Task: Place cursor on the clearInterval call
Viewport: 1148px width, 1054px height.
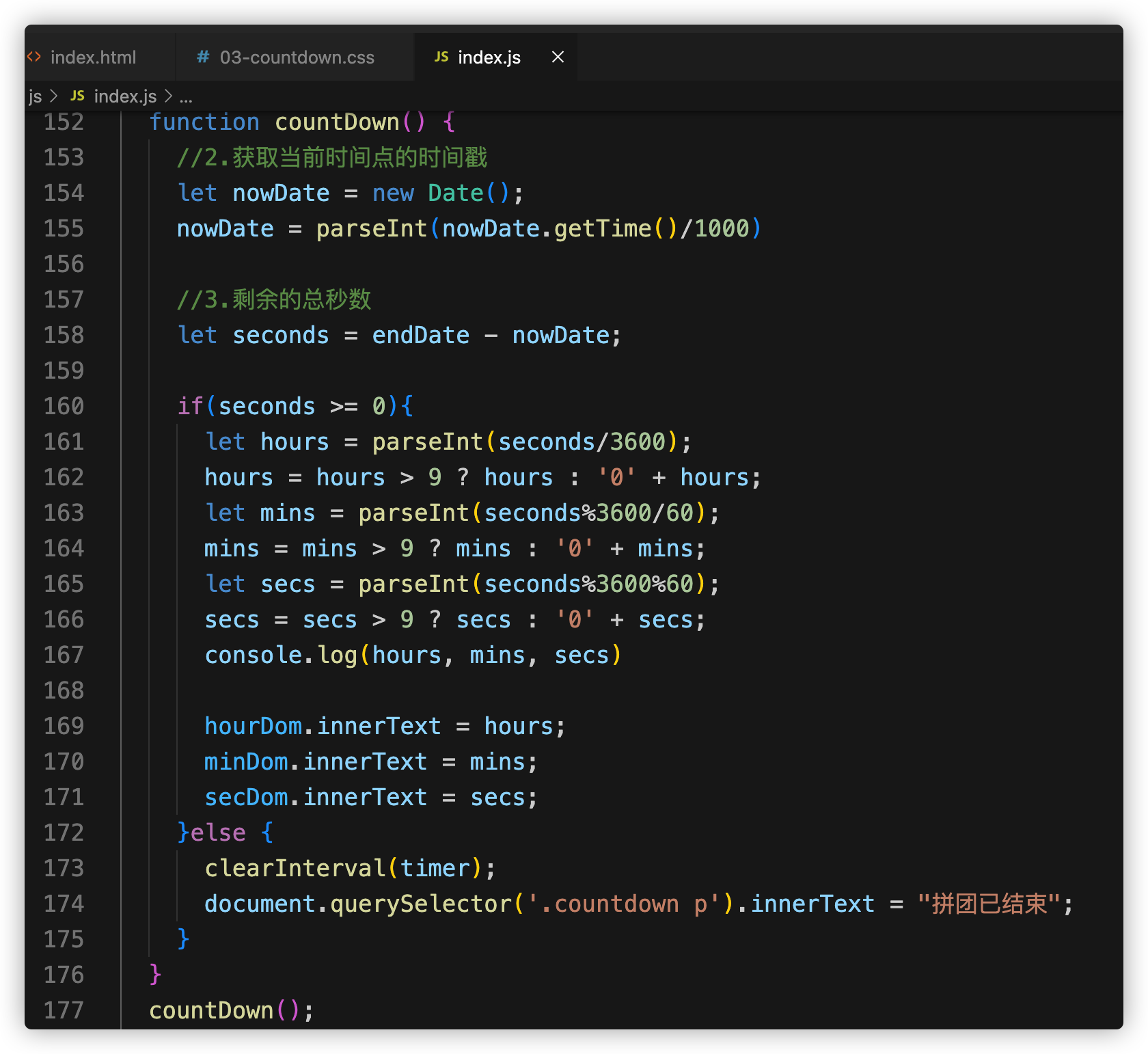Action: [x=295, y=869]
